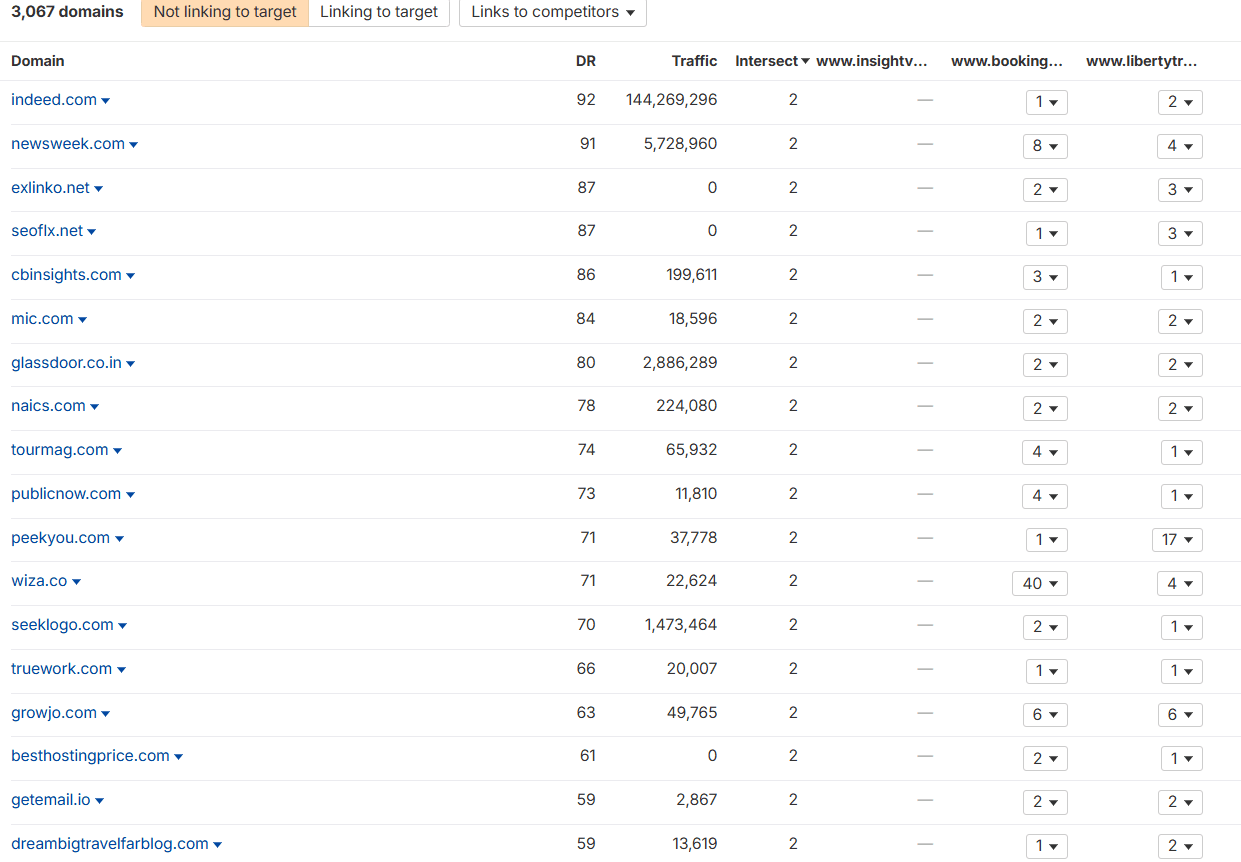Expand the caret next to wiza.co
Image resolution: width=1241 pixels, height=862 pixels.
pos(76,582)
